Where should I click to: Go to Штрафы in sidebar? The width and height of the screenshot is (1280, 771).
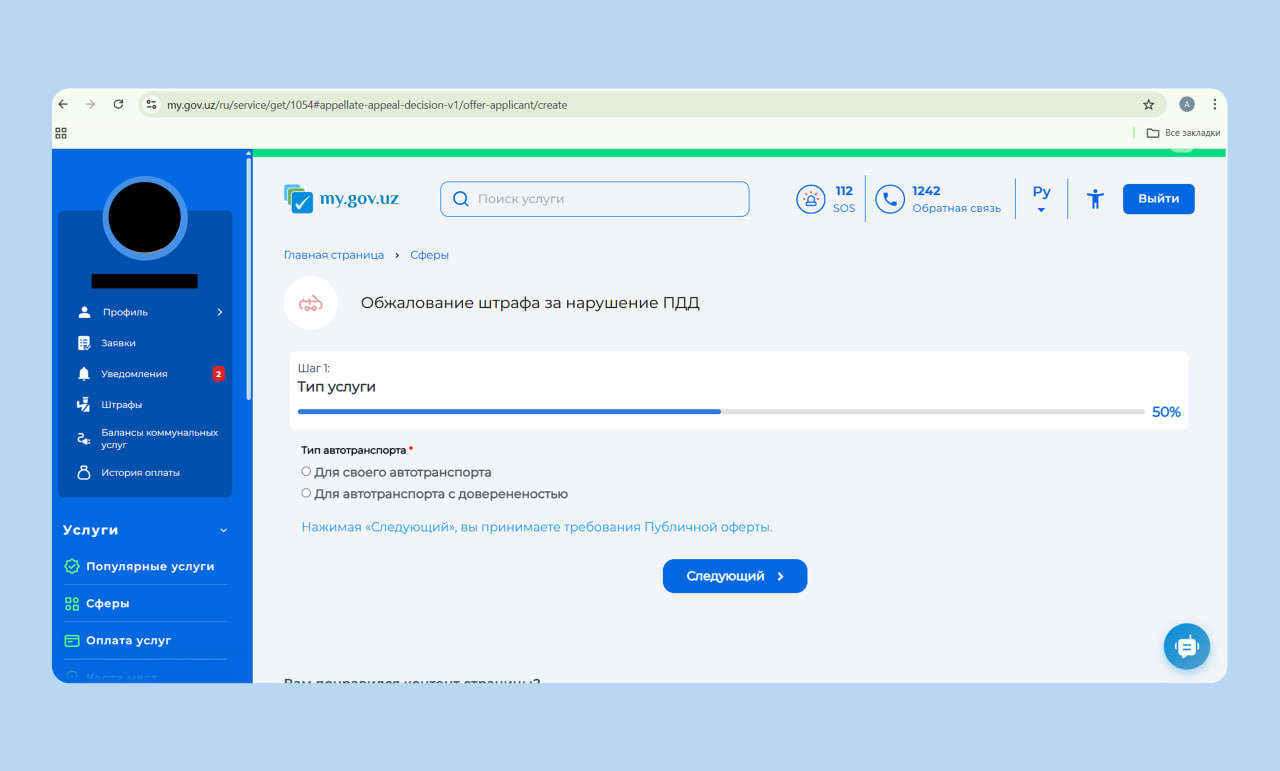click(121, 405)
